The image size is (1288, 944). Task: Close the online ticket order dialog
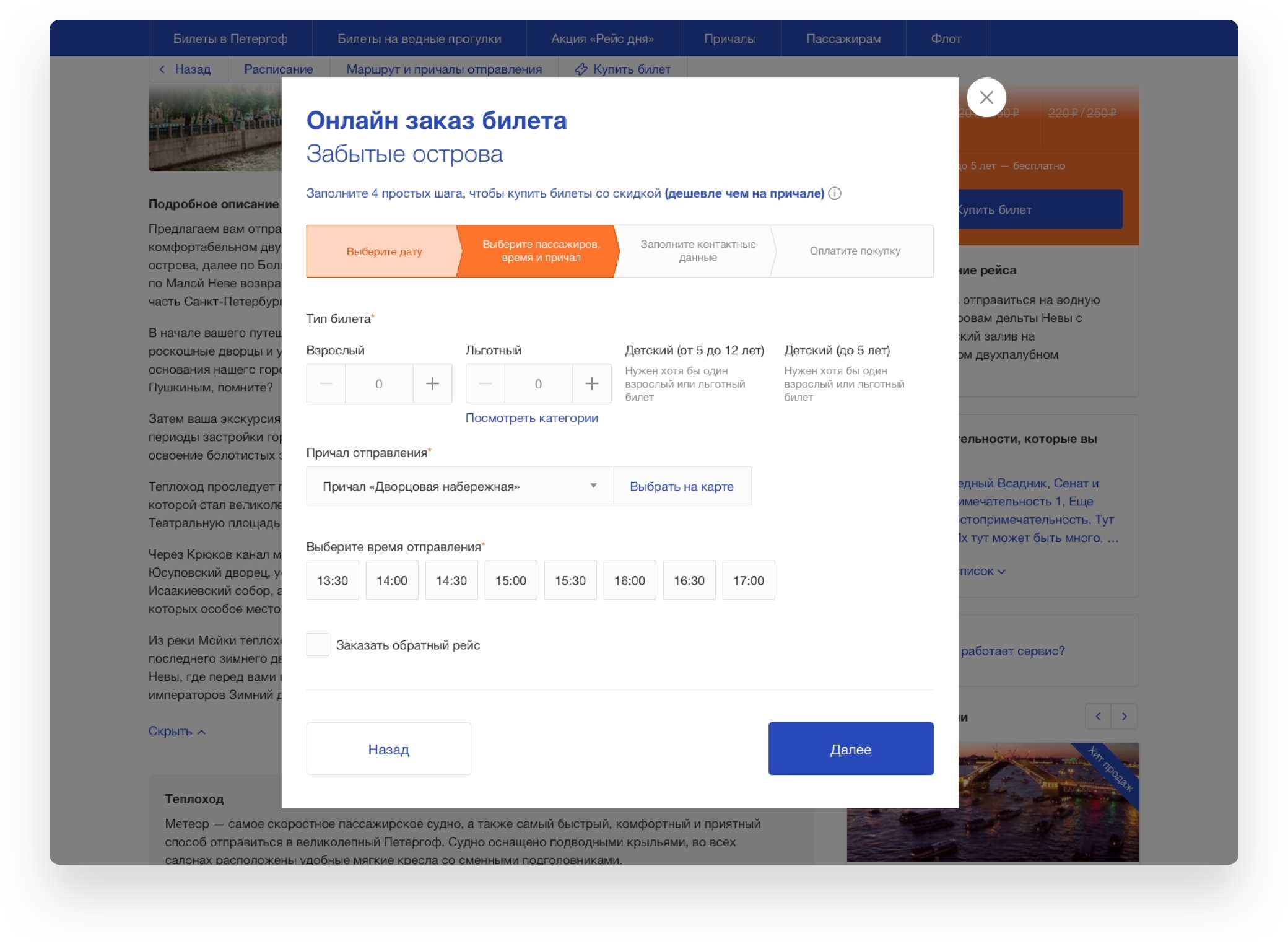[x=986, y=97]
